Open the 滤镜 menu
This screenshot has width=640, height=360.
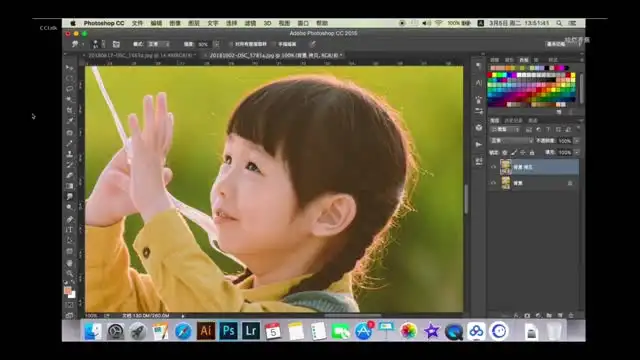(x=250, y=23)
